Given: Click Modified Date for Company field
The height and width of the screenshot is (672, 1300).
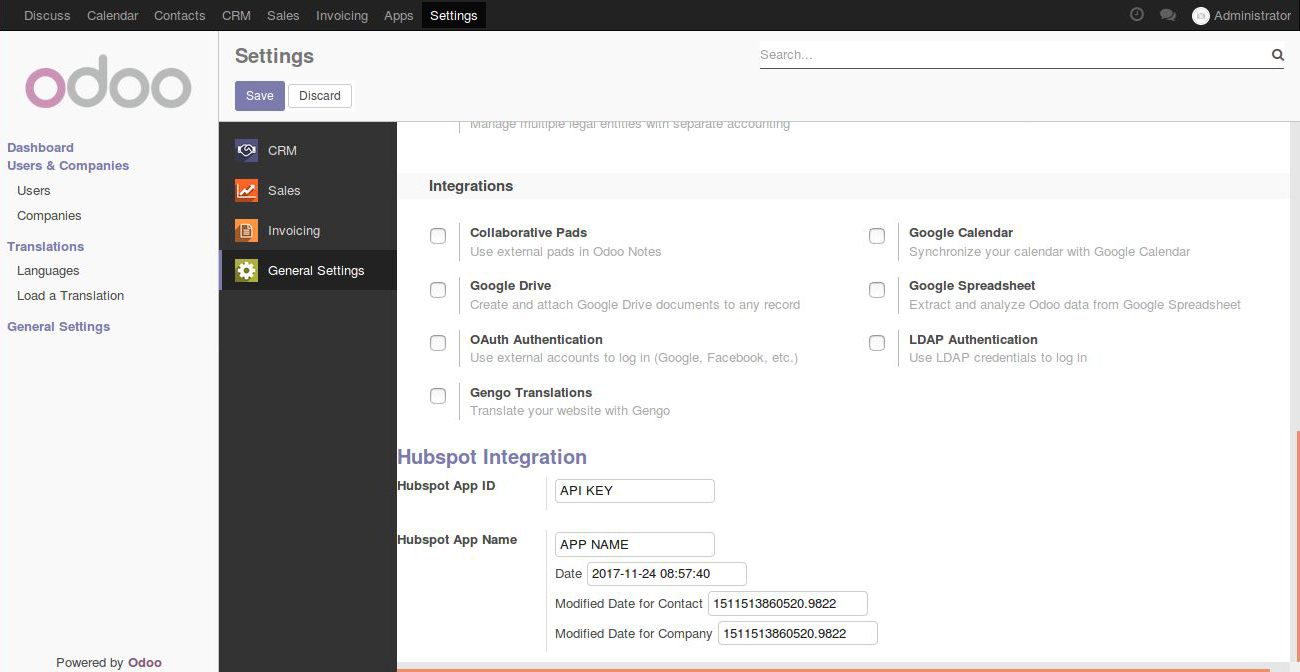Looking at the screenshot, I should tap(798, 633).
